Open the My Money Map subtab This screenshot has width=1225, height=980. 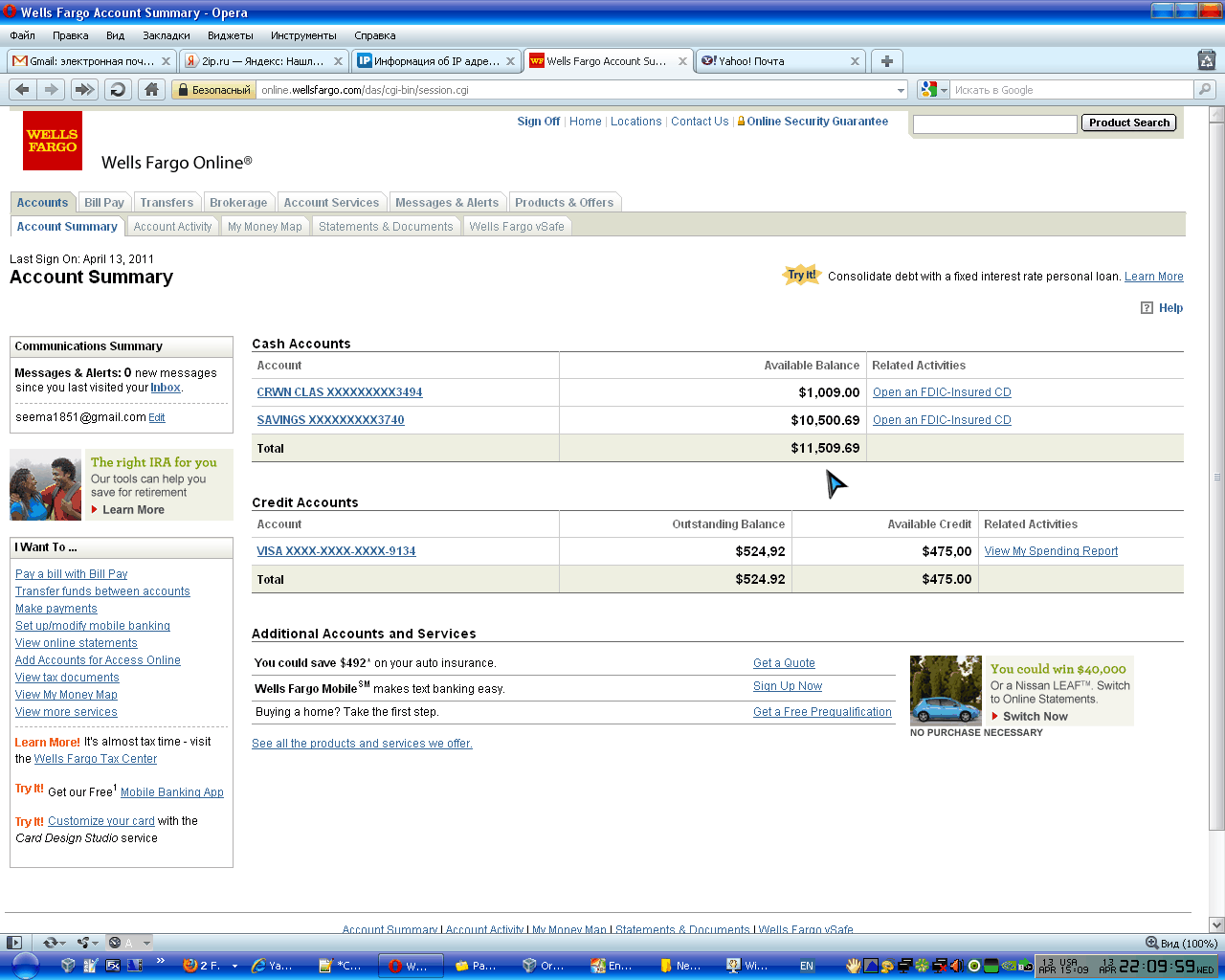(265, 226)
